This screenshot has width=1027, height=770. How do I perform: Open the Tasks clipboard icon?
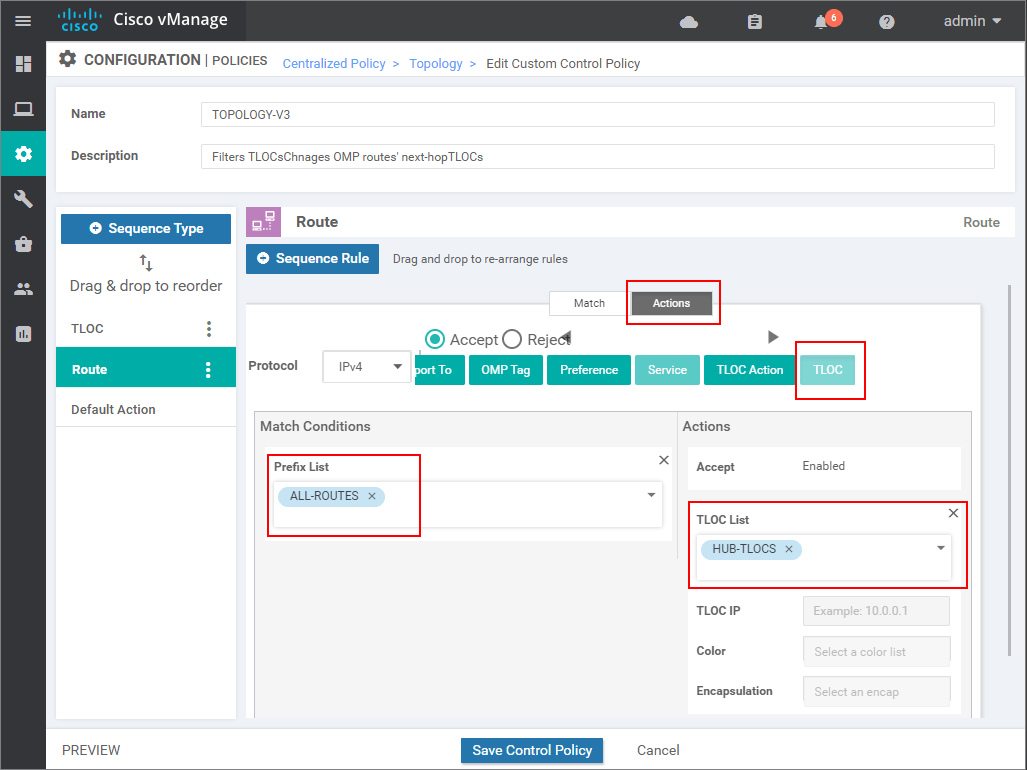[x=753, y=20]
